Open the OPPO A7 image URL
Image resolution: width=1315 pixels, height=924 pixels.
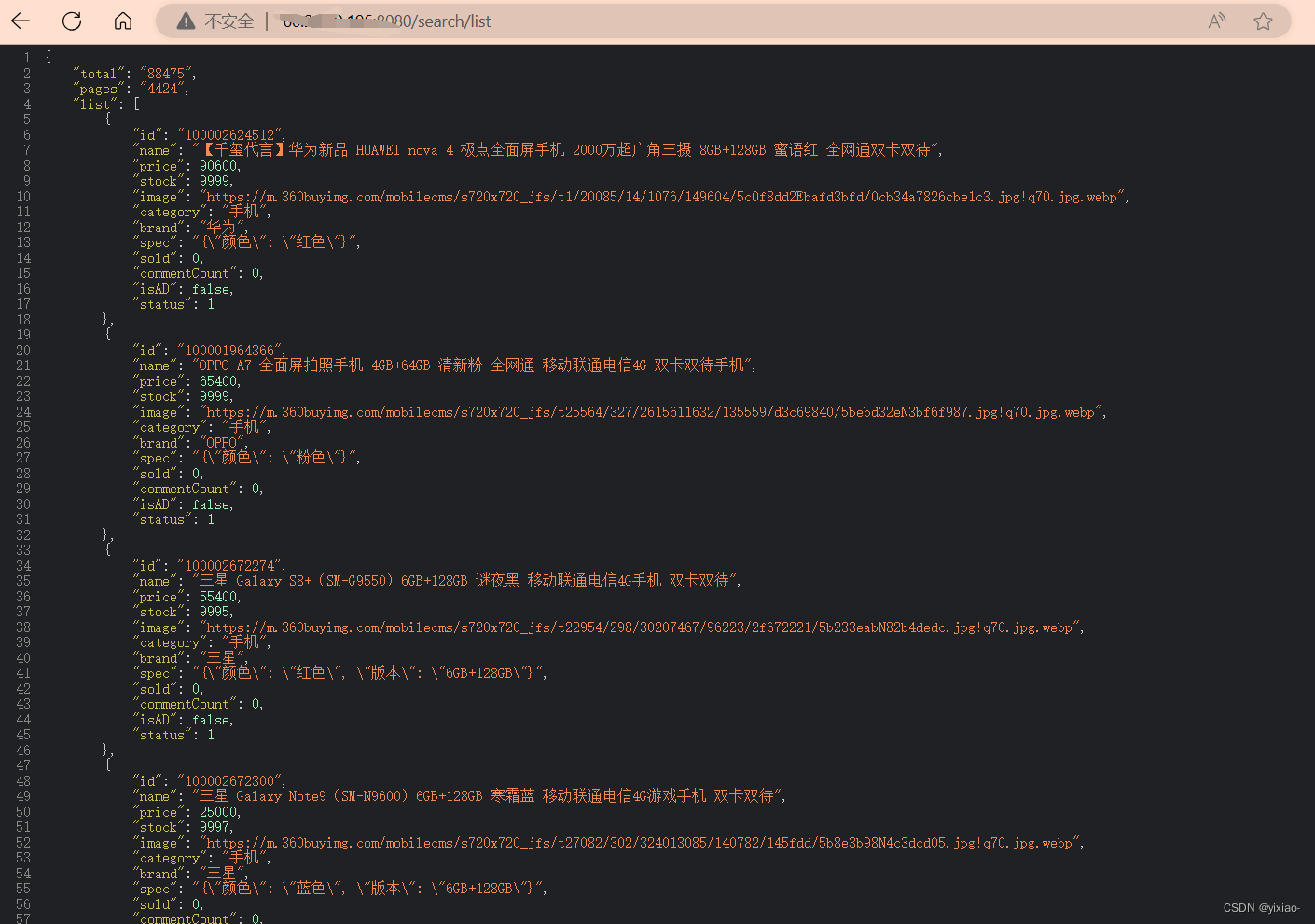coord(650,412)
